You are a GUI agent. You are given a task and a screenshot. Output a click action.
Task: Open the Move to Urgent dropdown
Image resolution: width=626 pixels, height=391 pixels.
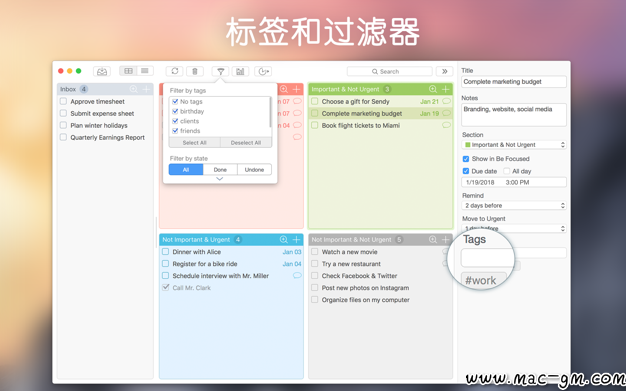tap(514, 228)
